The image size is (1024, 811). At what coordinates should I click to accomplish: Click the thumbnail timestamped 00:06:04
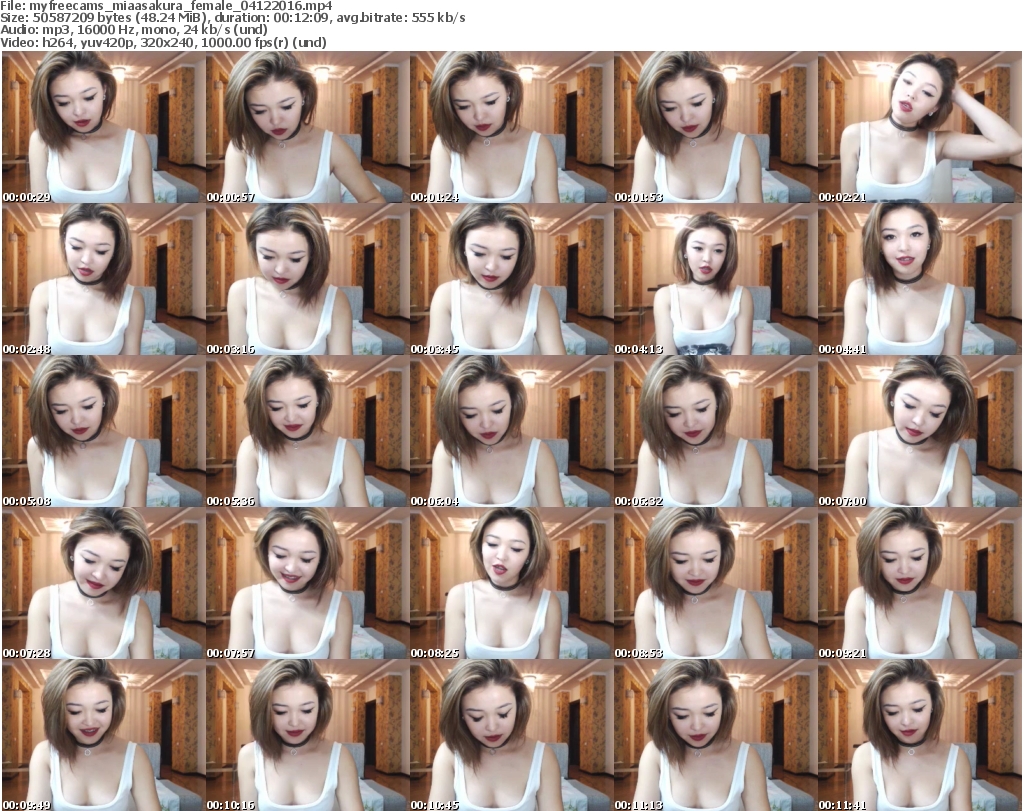(511, 432)
